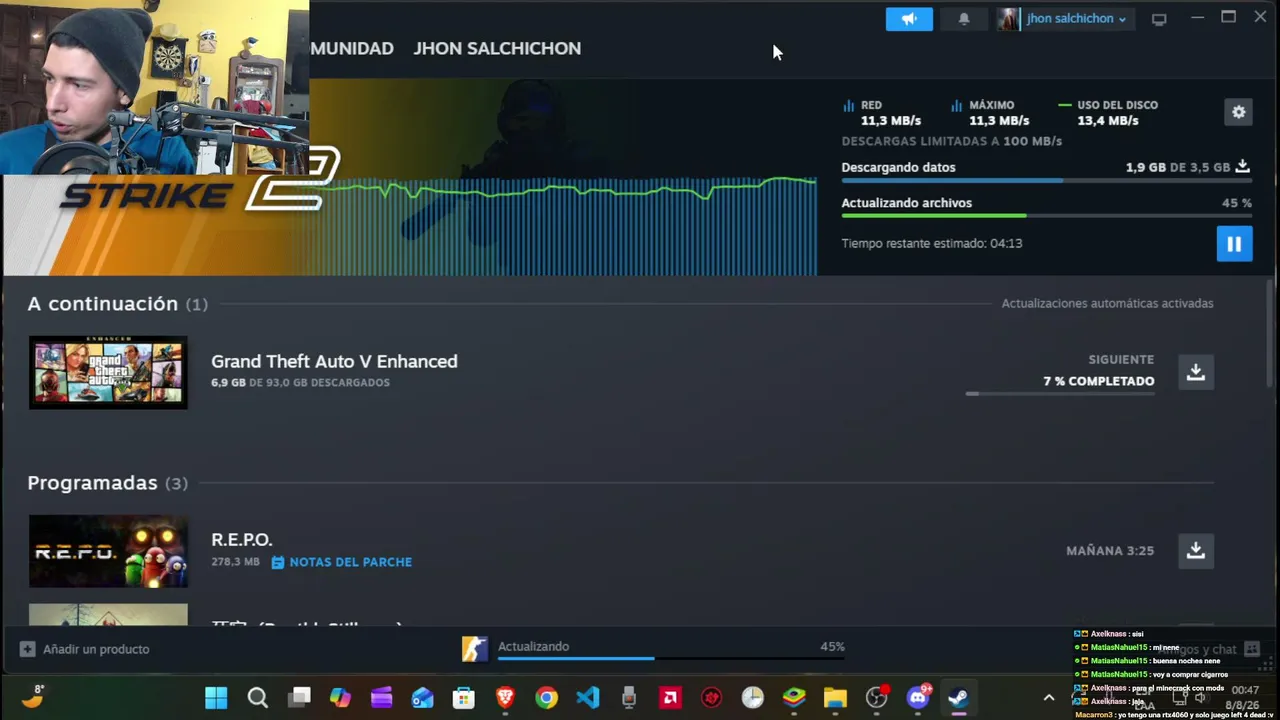This screenshot has width=1280, height=720.
Task: Open Task View from the taskbar
Action: coord(299,698)
